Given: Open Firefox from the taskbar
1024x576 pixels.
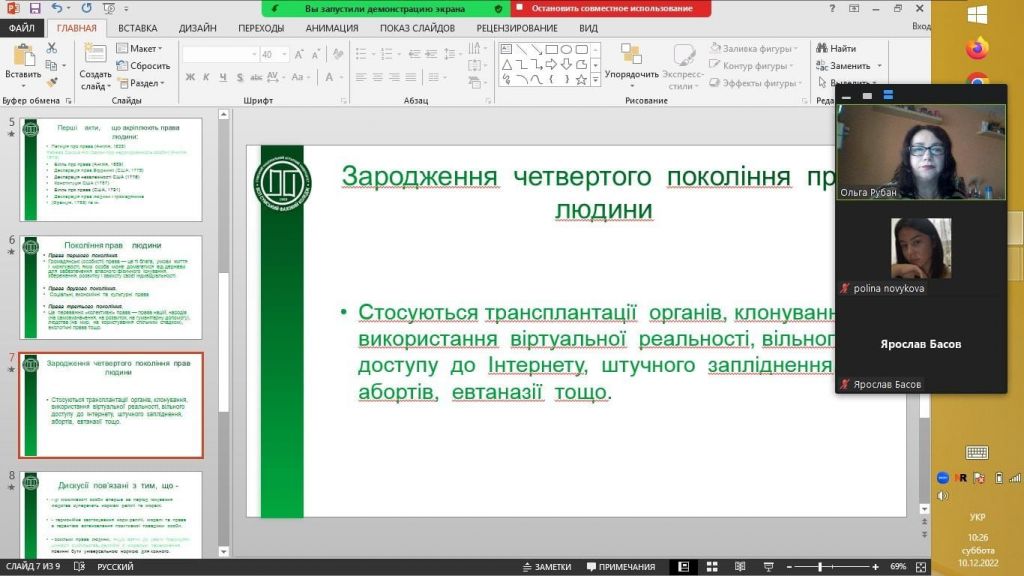Looking at the screenshot, I should point(977,48).
